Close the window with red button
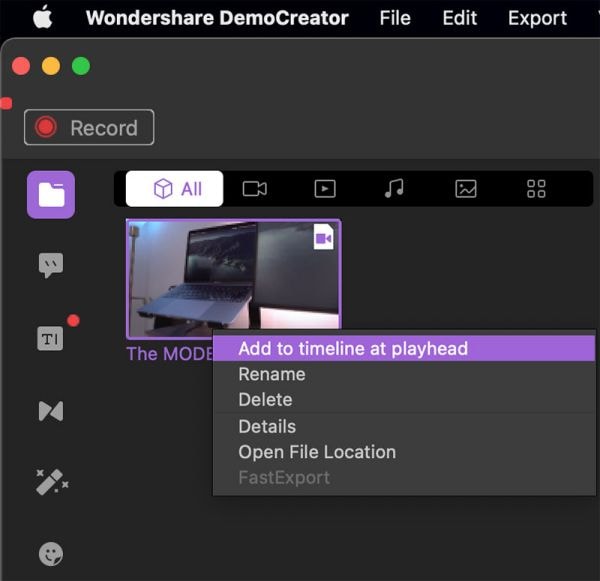Screen dimensions: 600x581 (21, 66)
